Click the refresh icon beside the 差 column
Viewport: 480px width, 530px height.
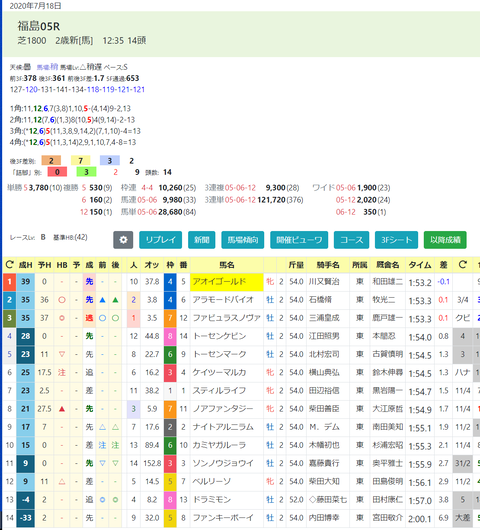pos(462,265)
